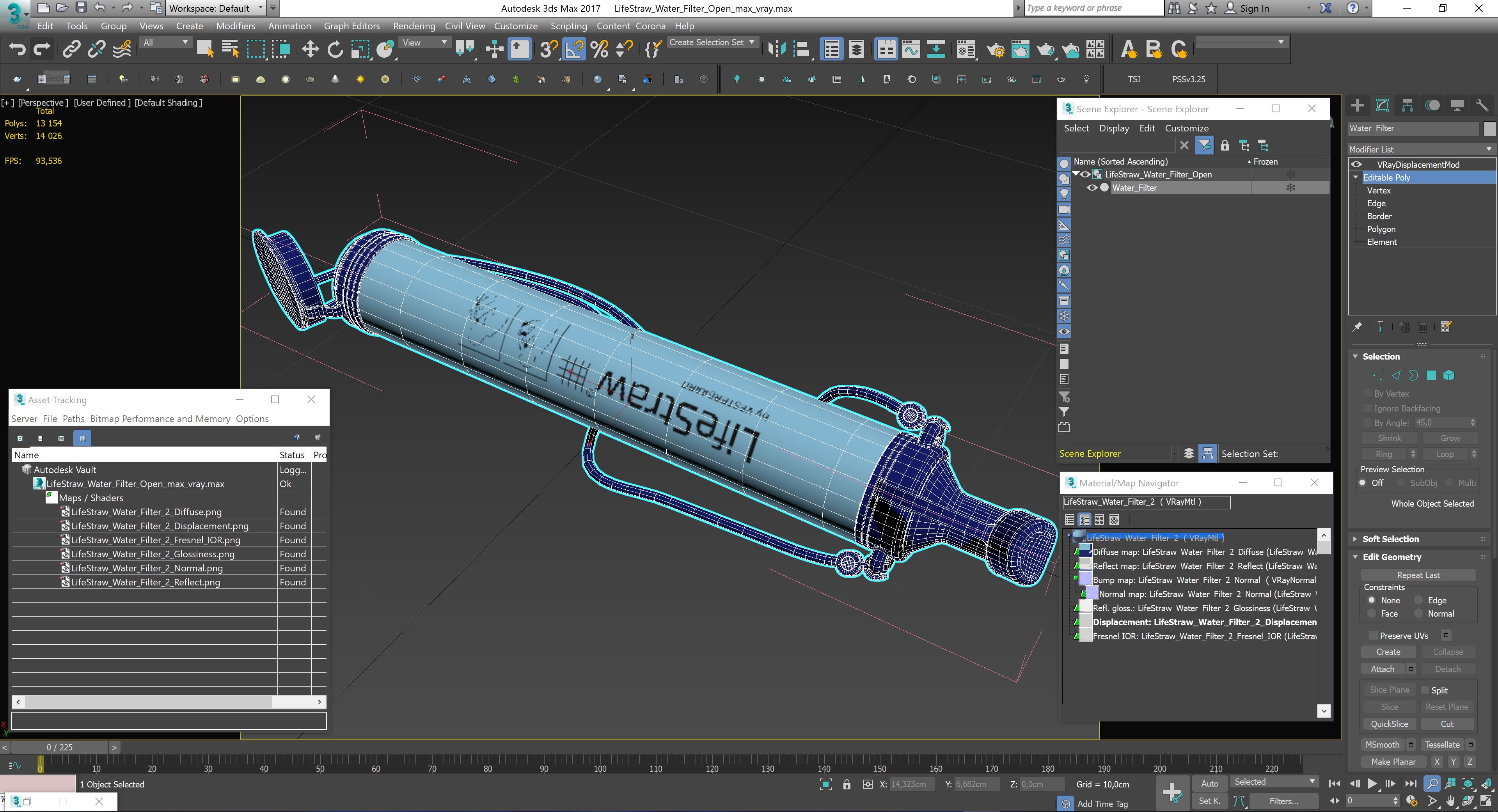This screenshot has height=812, width=1498.
Task: Select Preview Selection Off radio
Action: coord(1362,483)
